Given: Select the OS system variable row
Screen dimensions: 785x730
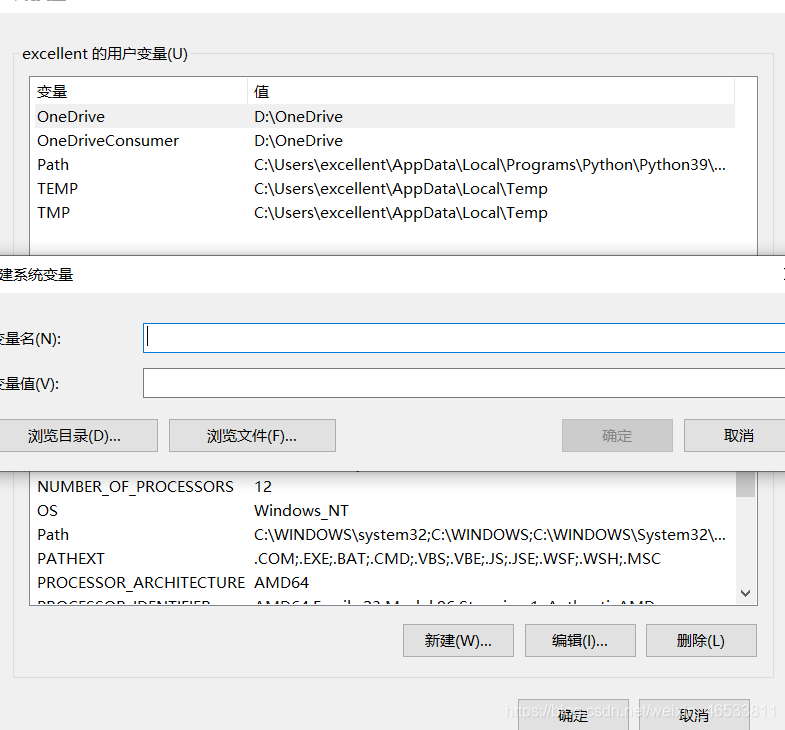Looking at the screenshot, I should (382, 510).
